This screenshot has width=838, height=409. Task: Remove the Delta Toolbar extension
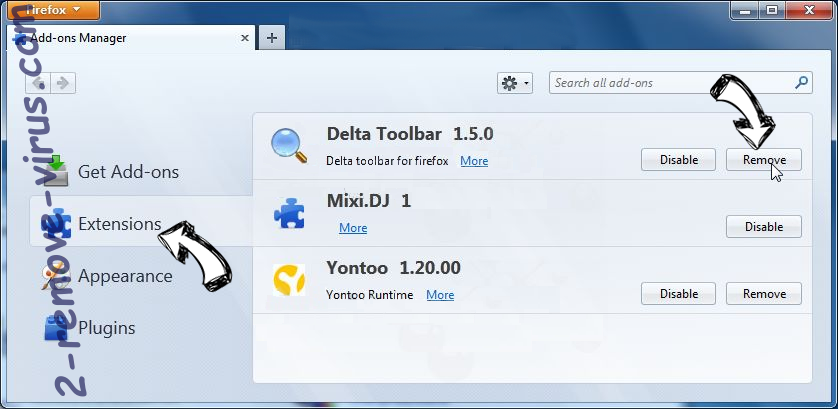[x=763, y=160]
